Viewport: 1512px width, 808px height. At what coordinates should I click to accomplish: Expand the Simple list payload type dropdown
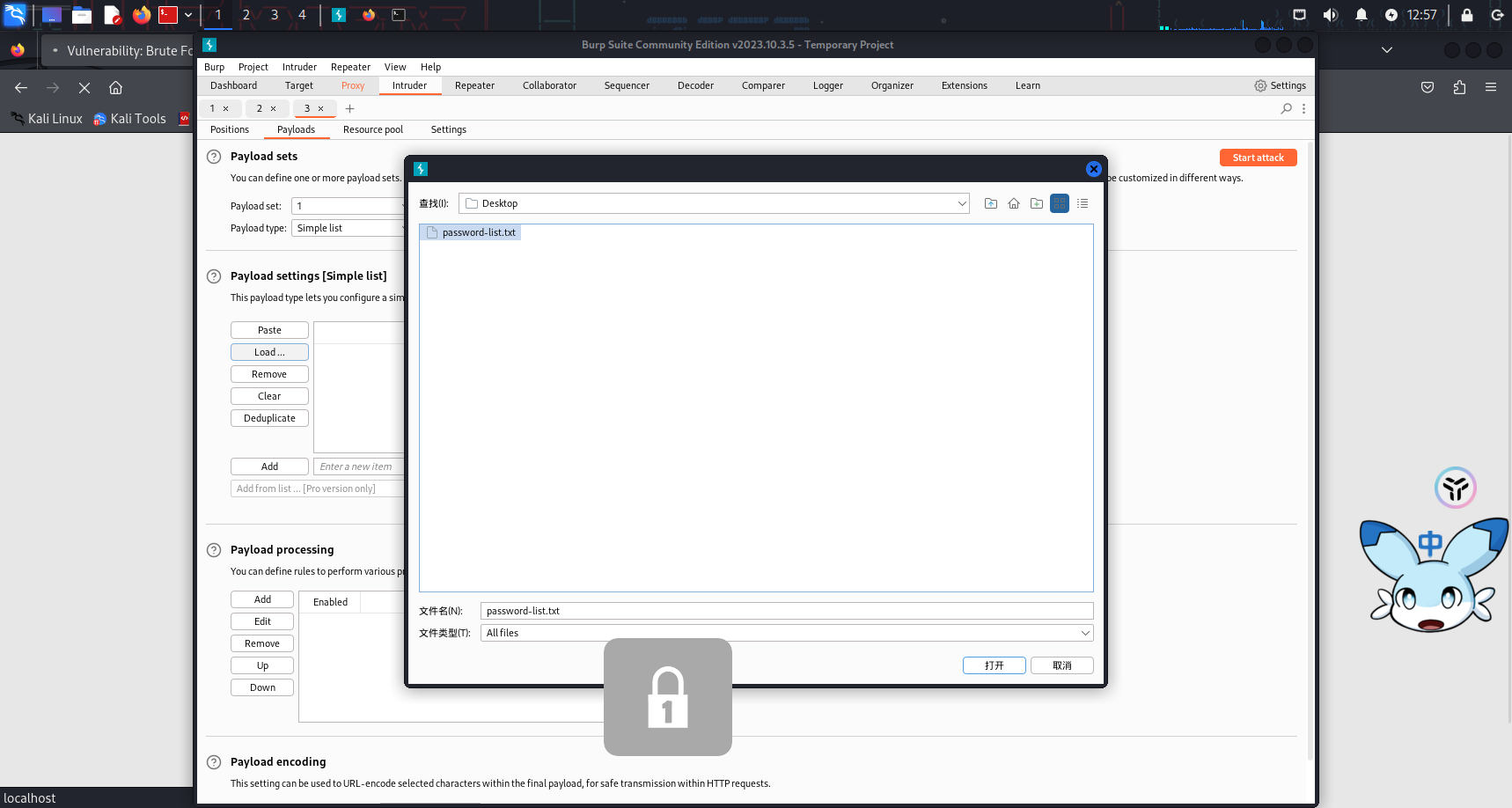coord(349,228)
